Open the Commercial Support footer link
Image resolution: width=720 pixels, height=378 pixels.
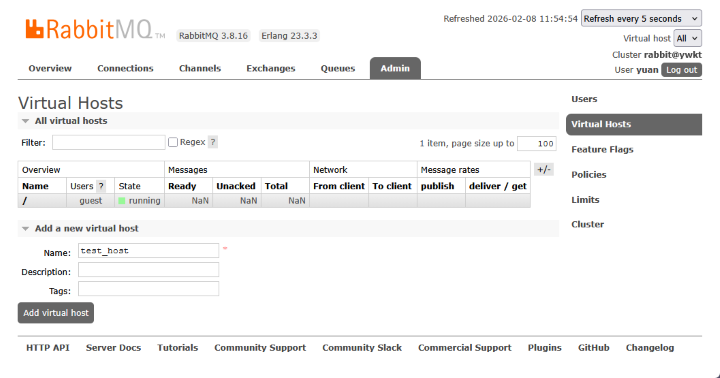tap(465, 348)
